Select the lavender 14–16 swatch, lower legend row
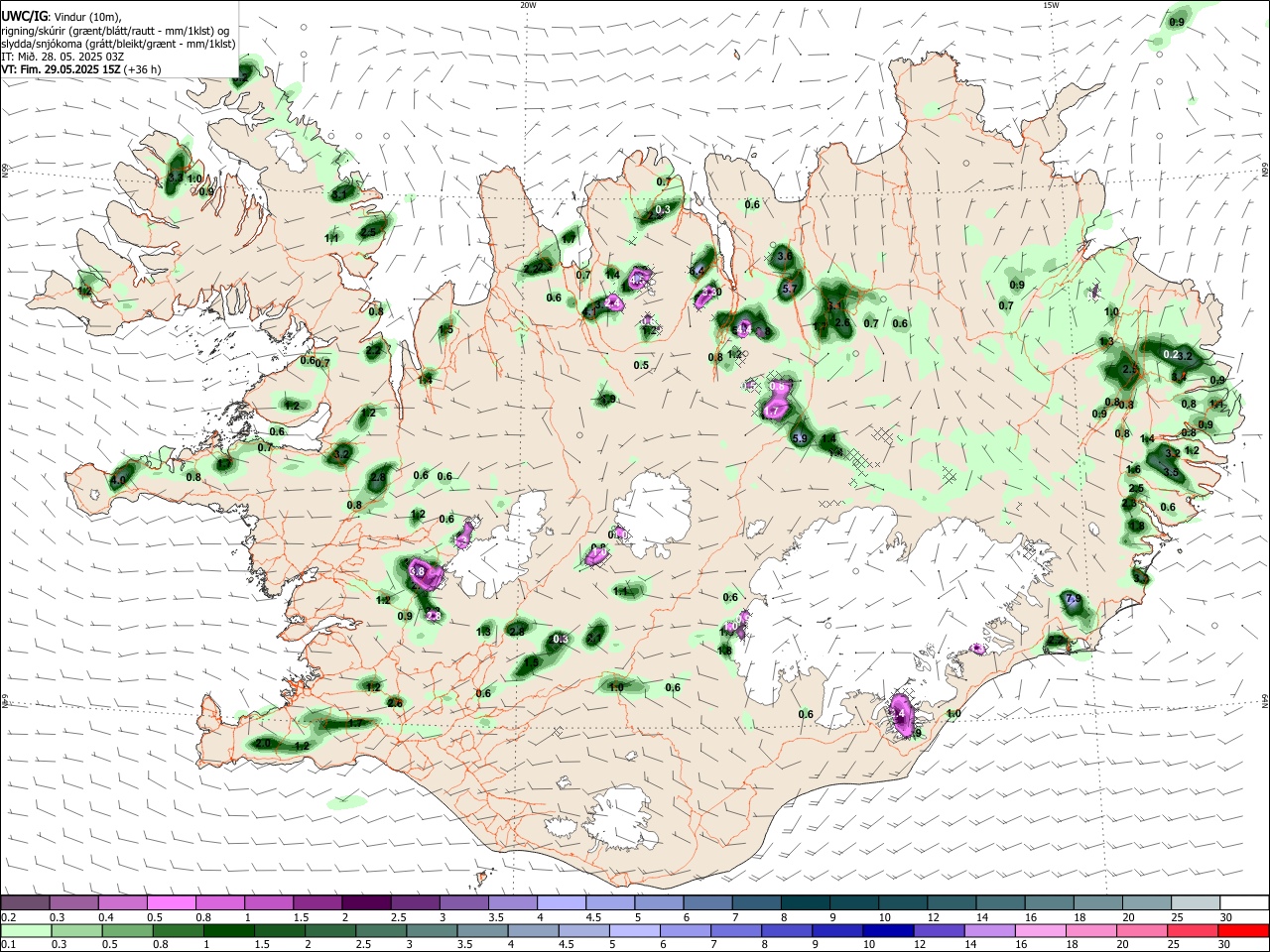The height and width of the screenshot is (952, 1270). (989, 930)
